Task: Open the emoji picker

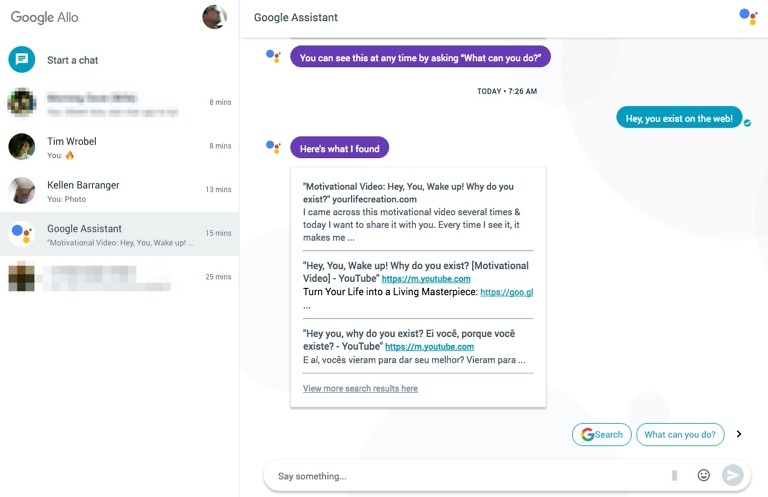Action: [x=704, y=475]
